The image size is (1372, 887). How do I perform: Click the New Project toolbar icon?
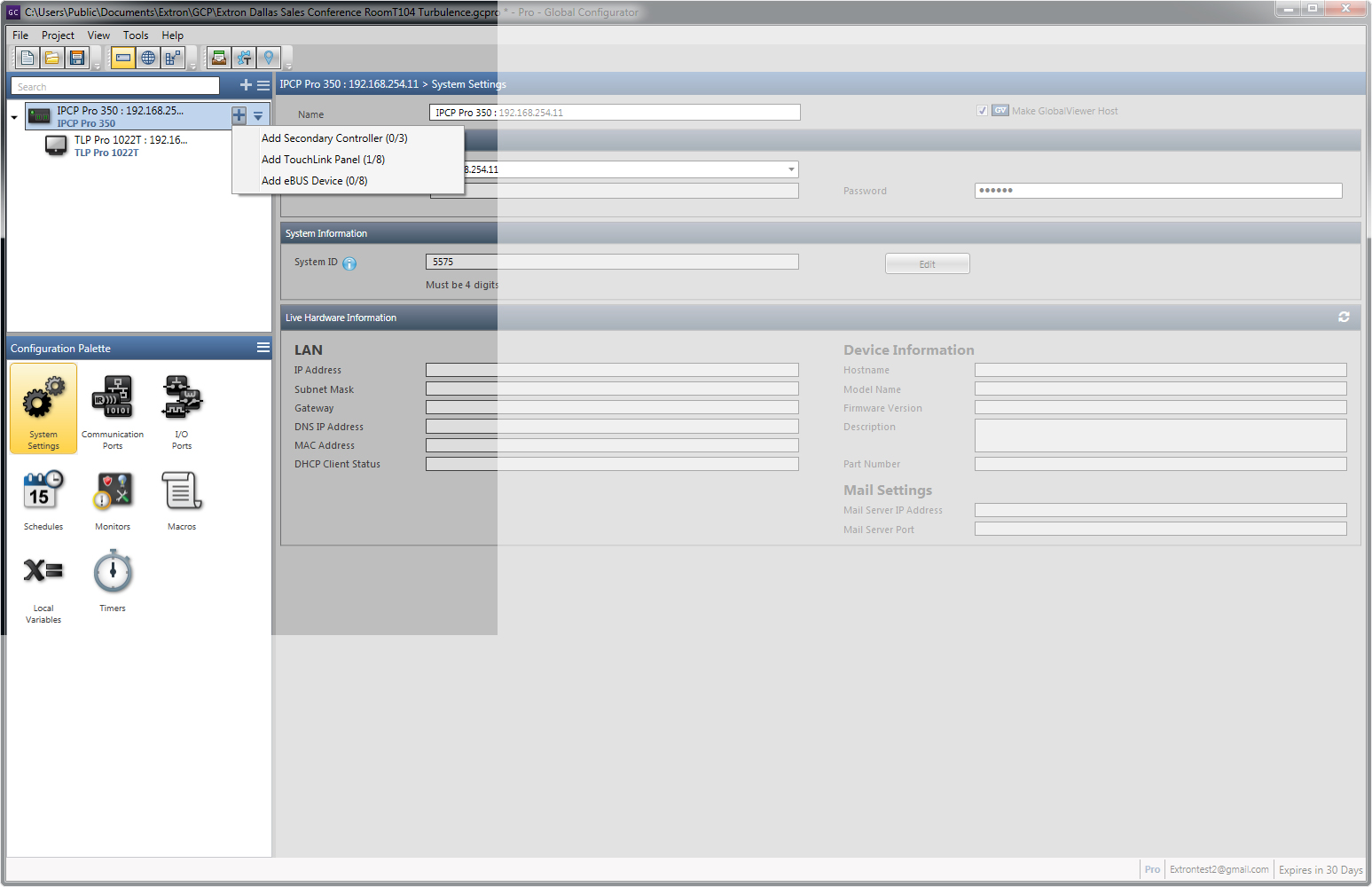pos(27,59)
